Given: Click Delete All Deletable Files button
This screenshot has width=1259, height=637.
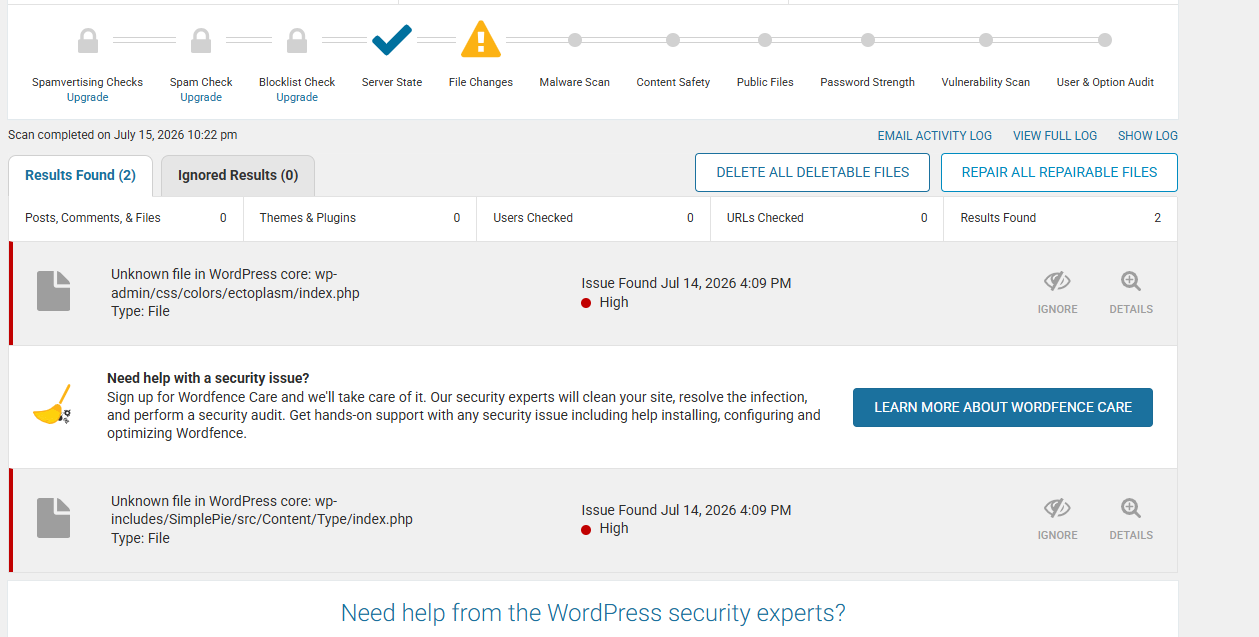Looking at the screenshot, I should tap(813, 172).
